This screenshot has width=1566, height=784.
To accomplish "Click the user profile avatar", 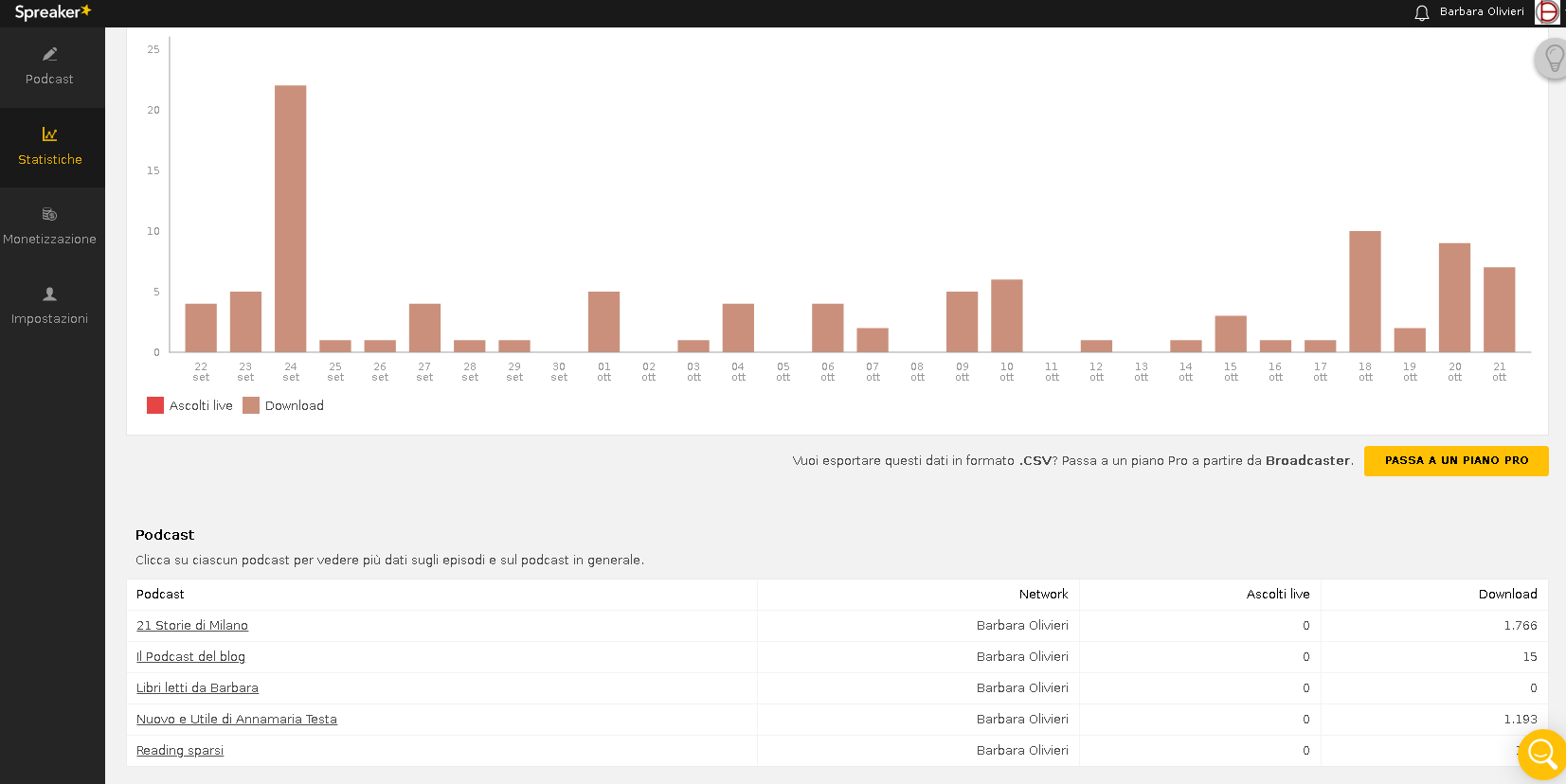I will 1547,12.
